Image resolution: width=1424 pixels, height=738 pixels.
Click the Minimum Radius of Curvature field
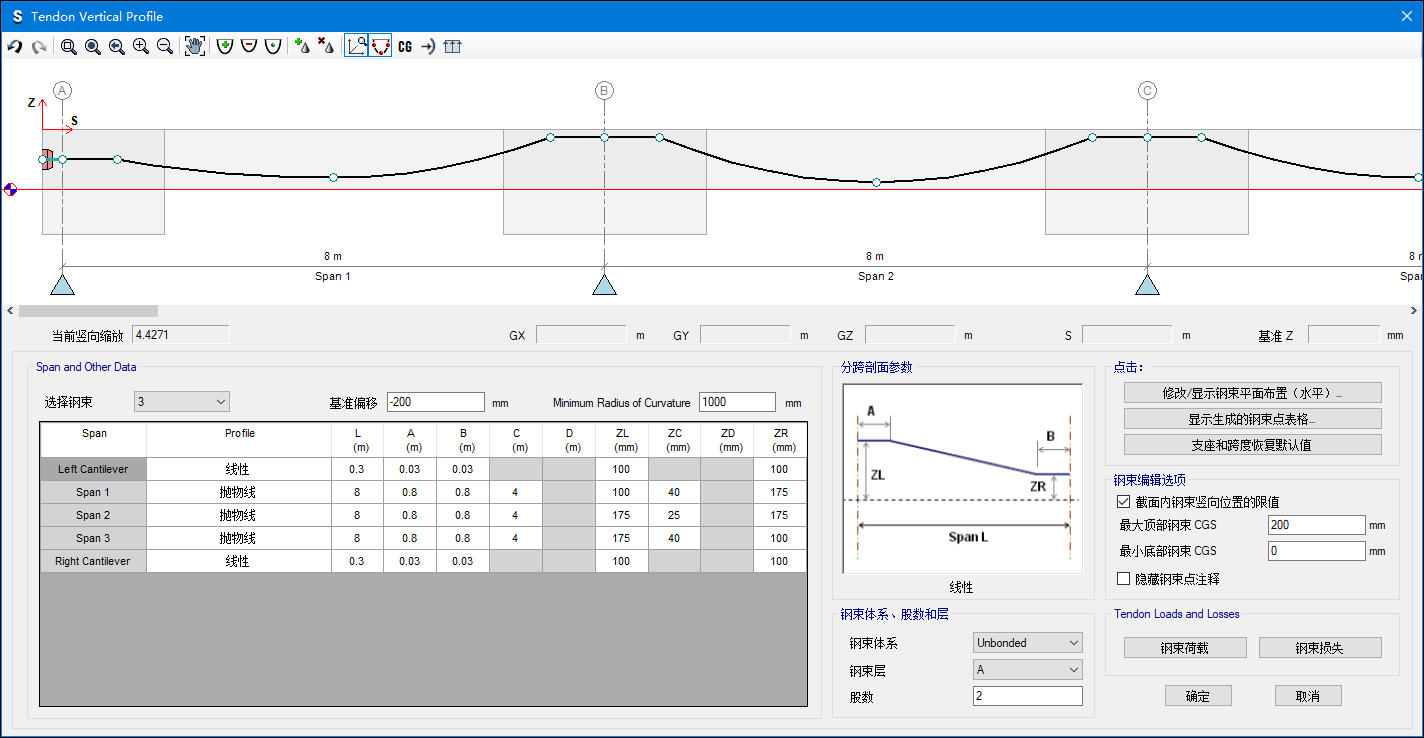point(737,402)
